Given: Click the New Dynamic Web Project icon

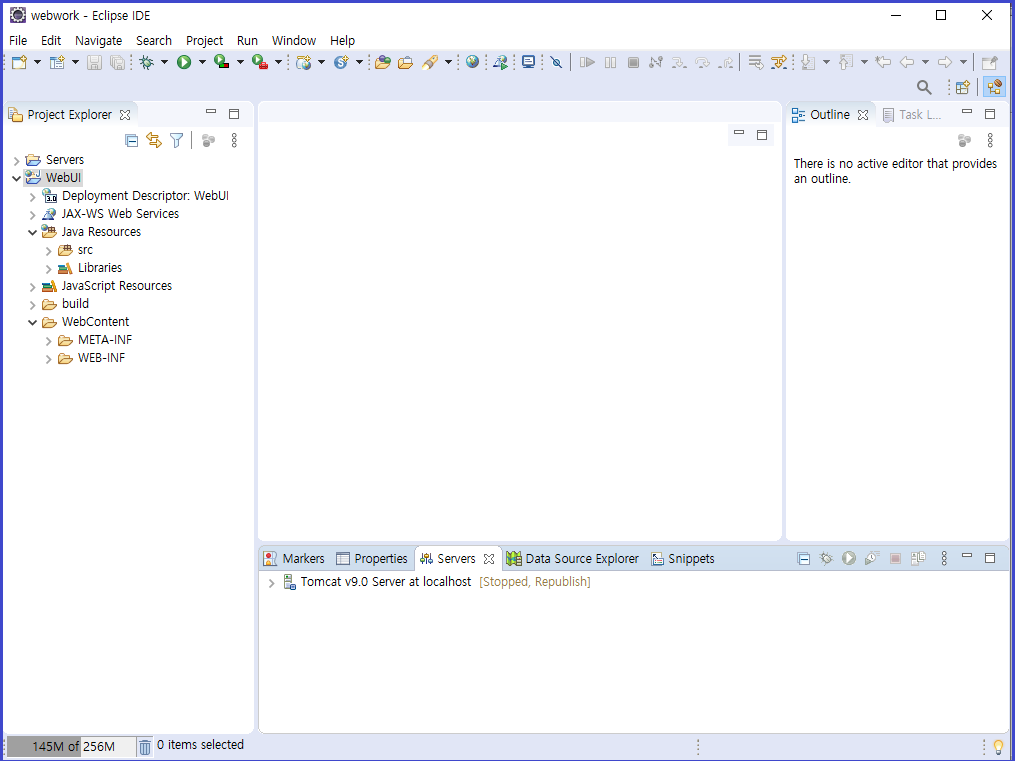Looking at the screenshot, I should pos(304,62).
